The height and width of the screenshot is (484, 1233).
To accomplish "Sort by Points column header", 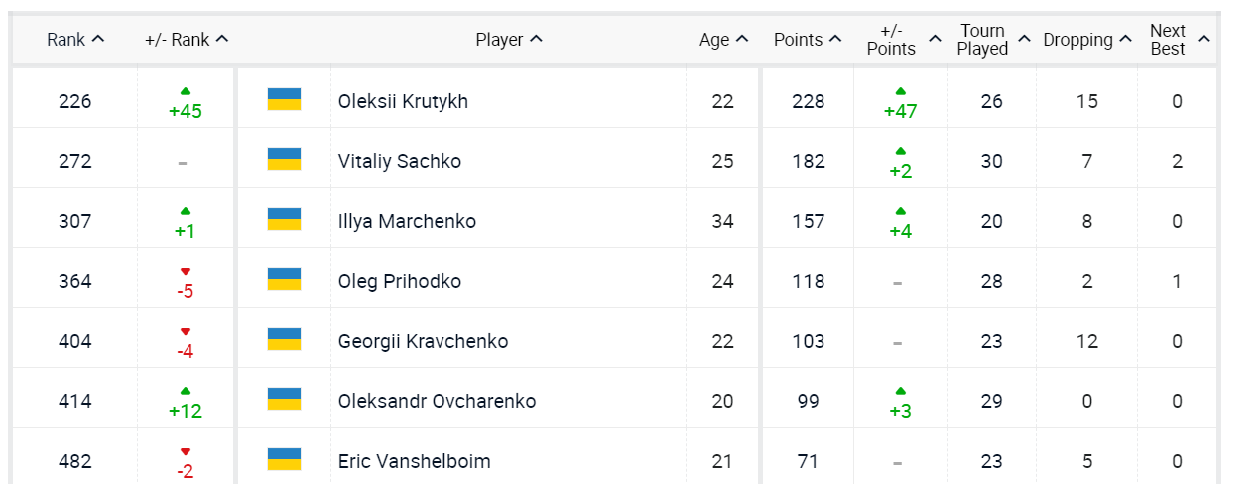I will coord(807,40).
